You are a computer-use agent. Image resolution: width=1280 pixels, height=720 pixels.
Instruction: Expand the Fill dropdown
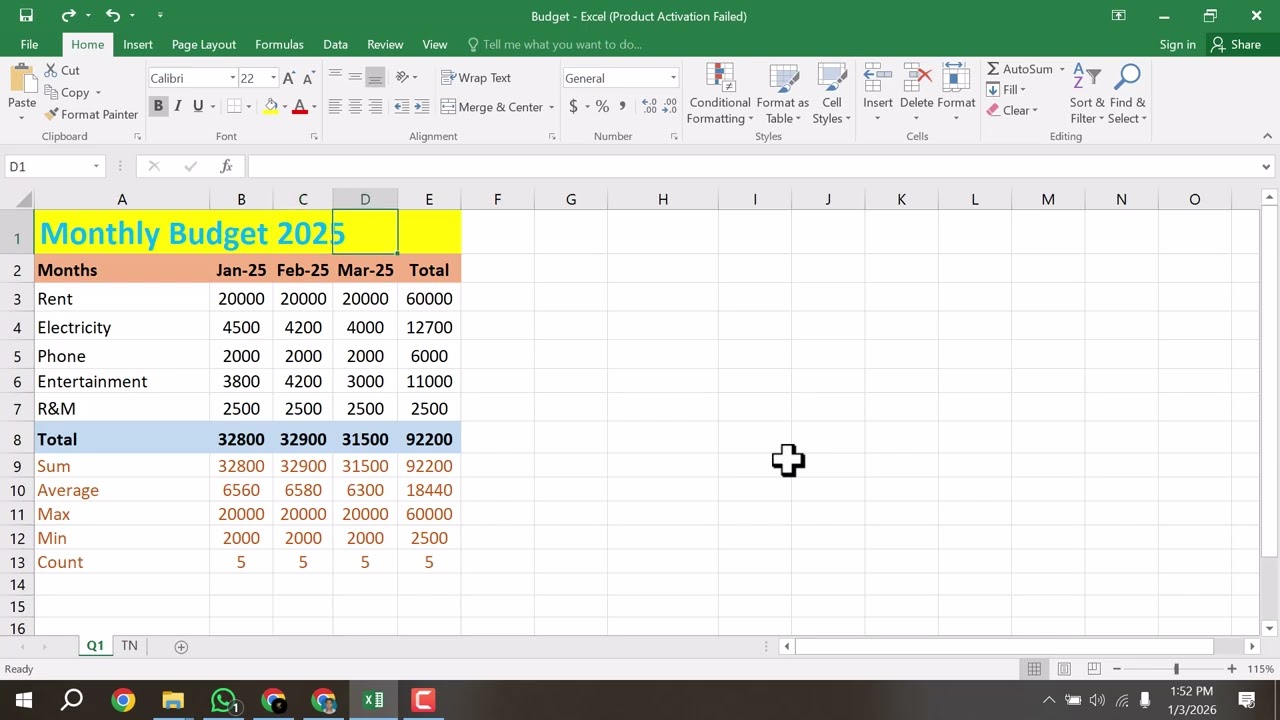click(x=1023, y=90)
